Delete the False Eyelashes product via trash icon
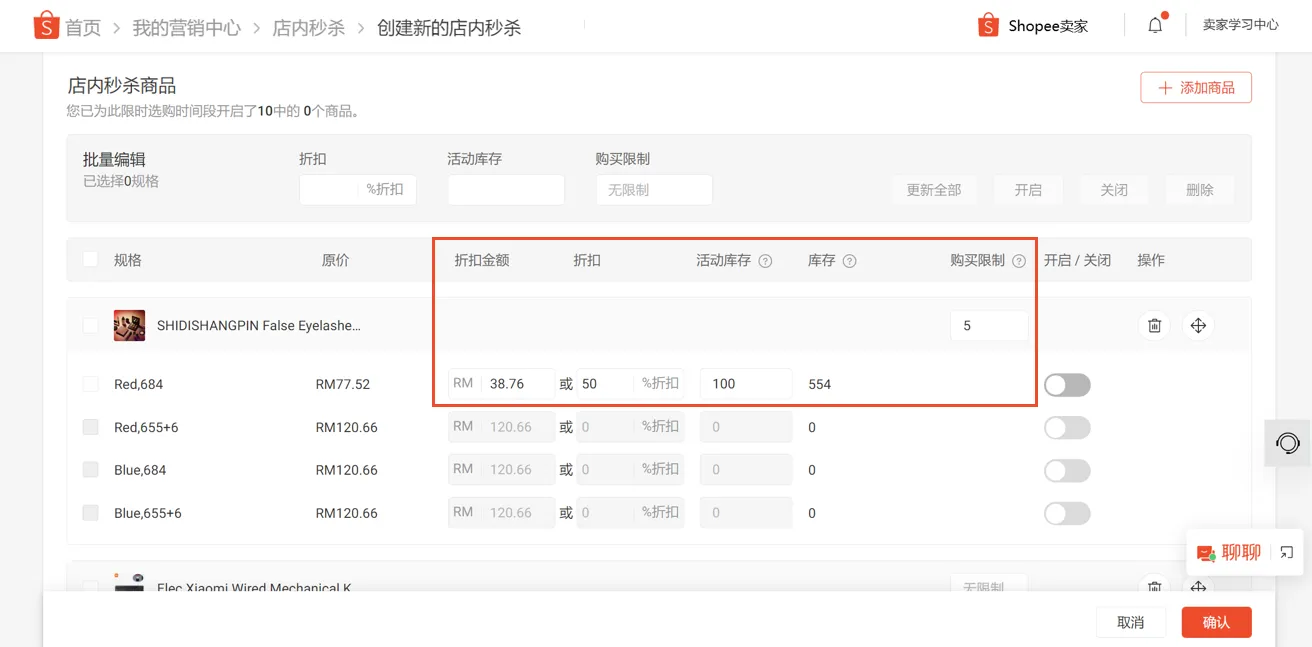 (x=1154, y=325)
